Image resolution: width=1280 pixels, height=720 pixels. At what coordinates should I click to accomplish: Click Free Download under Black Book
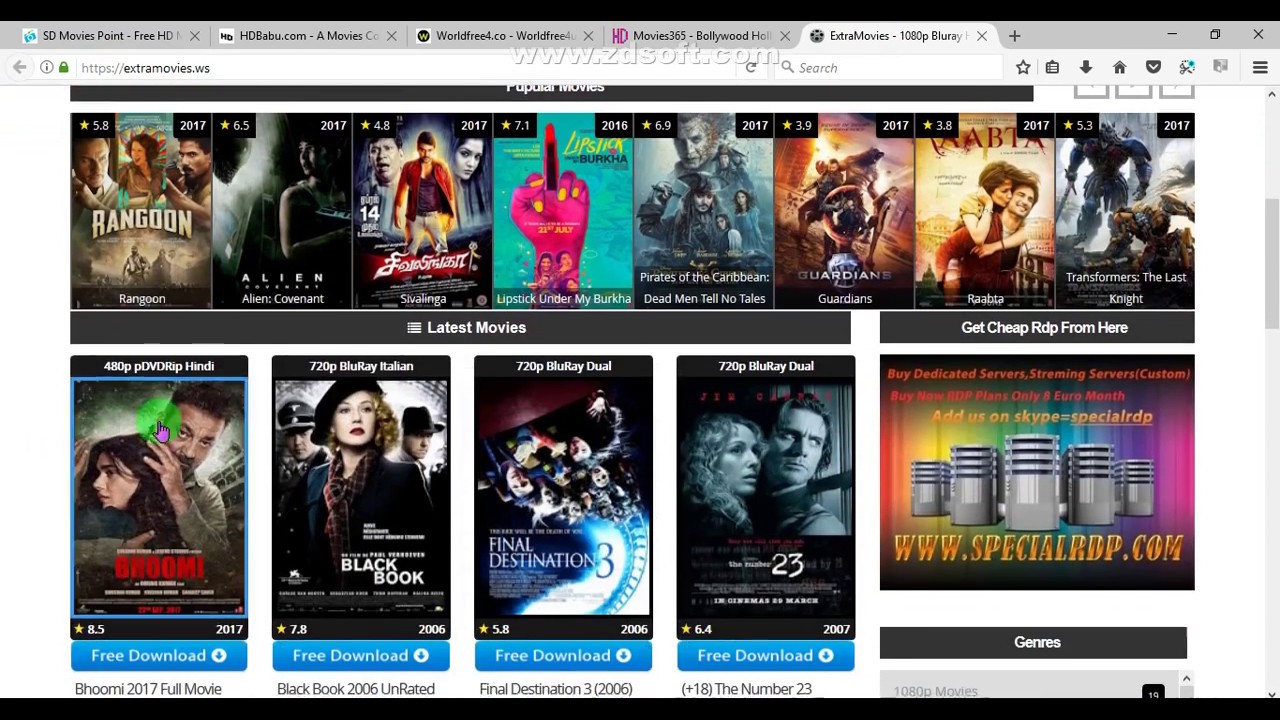(361, 656)
